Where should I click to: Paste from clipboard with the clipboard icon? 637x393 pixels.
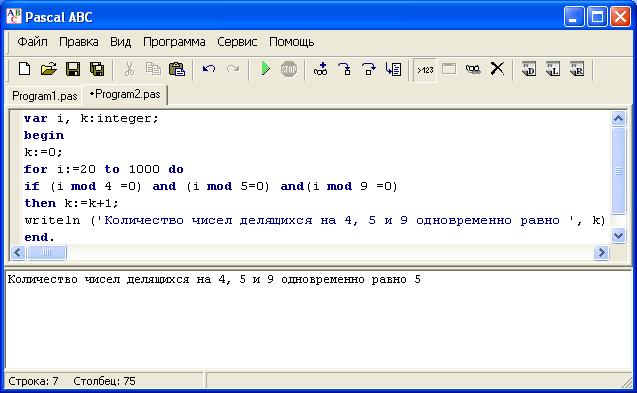177,69
